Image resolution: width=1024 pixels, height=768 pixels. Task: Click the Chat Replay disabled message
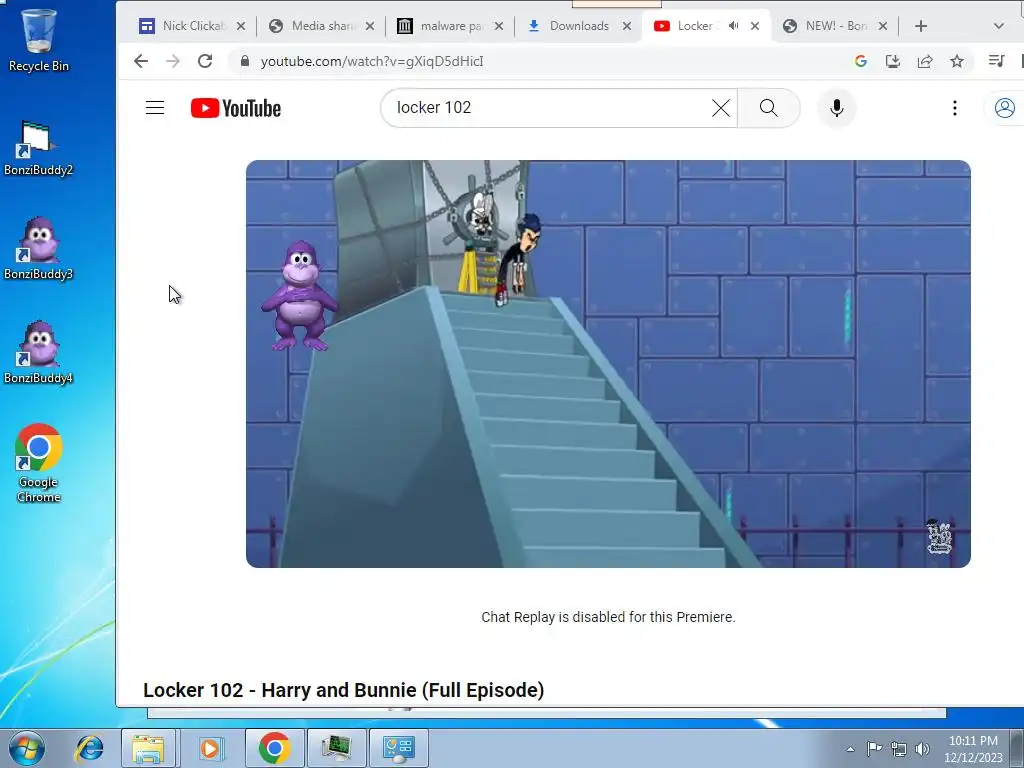pos(608,617)
